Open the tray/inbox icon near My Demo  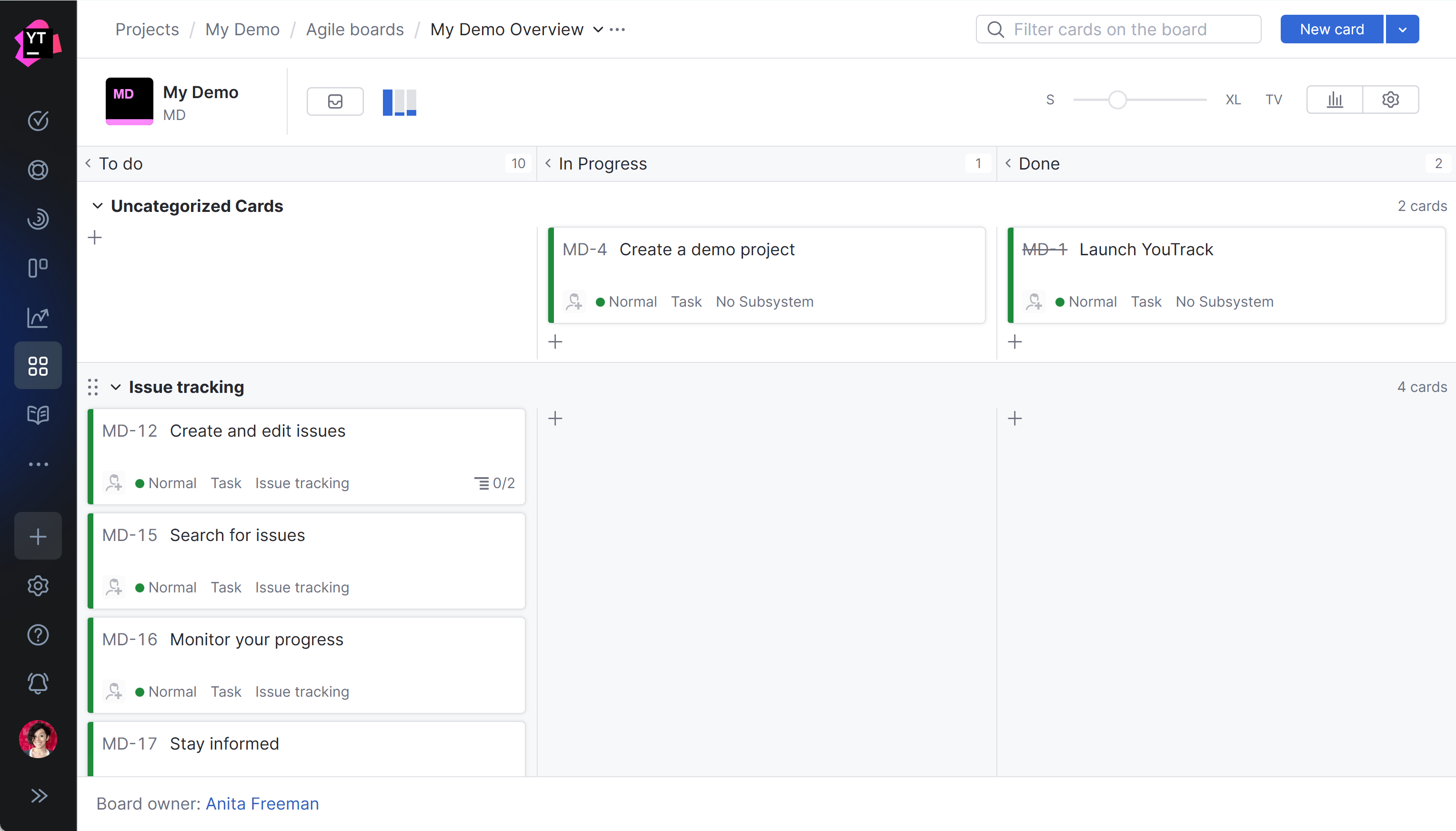pyautogui.click(x=336, y=101)
